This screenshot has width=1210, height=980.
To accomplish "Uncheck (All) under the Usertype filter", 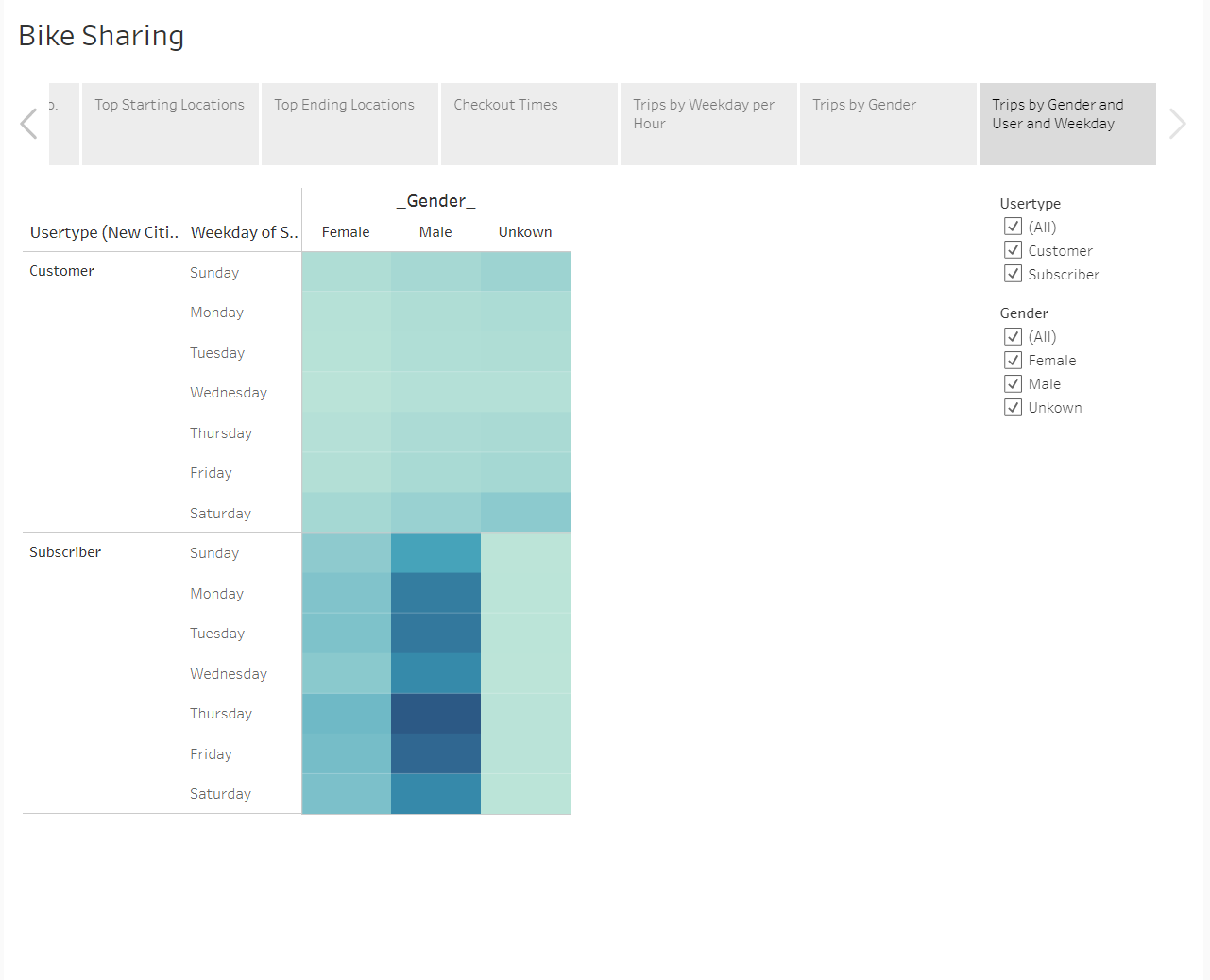I will click(1013, 227).
